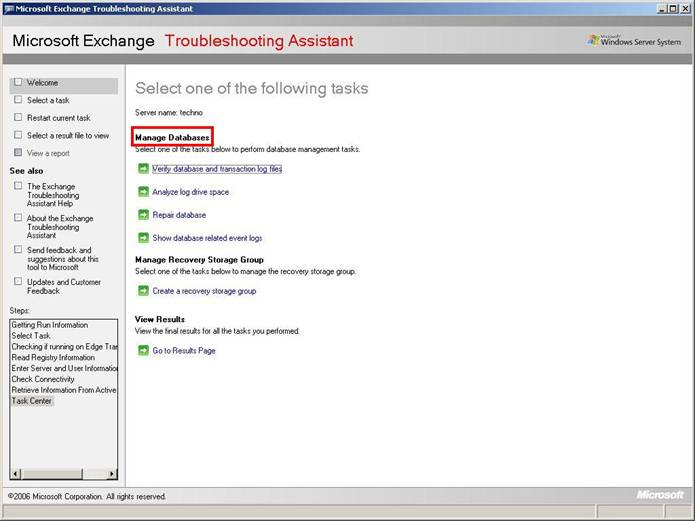Screen dimensions: 695x521
Task: Click the green arrow beside Analyze log drive space
Action: [x=143, y=192]
